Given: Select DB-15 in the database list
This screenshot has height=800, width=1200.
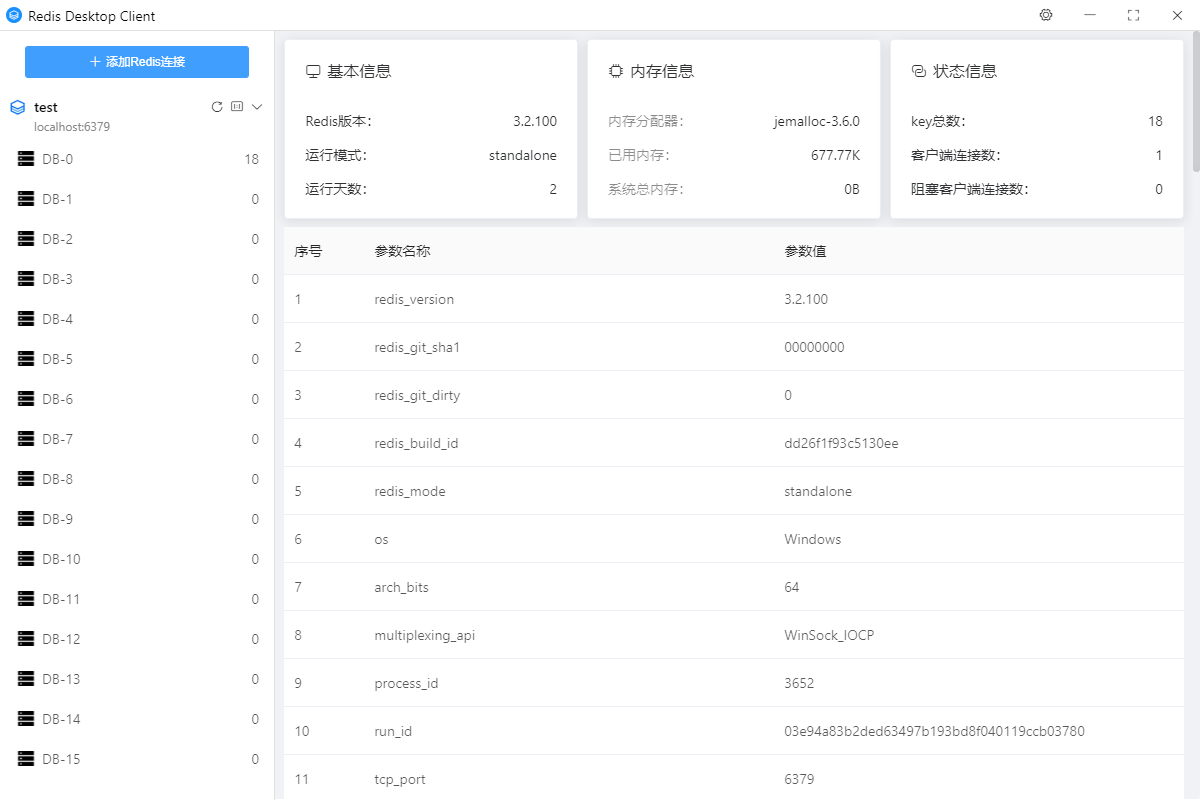Looking at the screenshot, I should pos(61,759).
